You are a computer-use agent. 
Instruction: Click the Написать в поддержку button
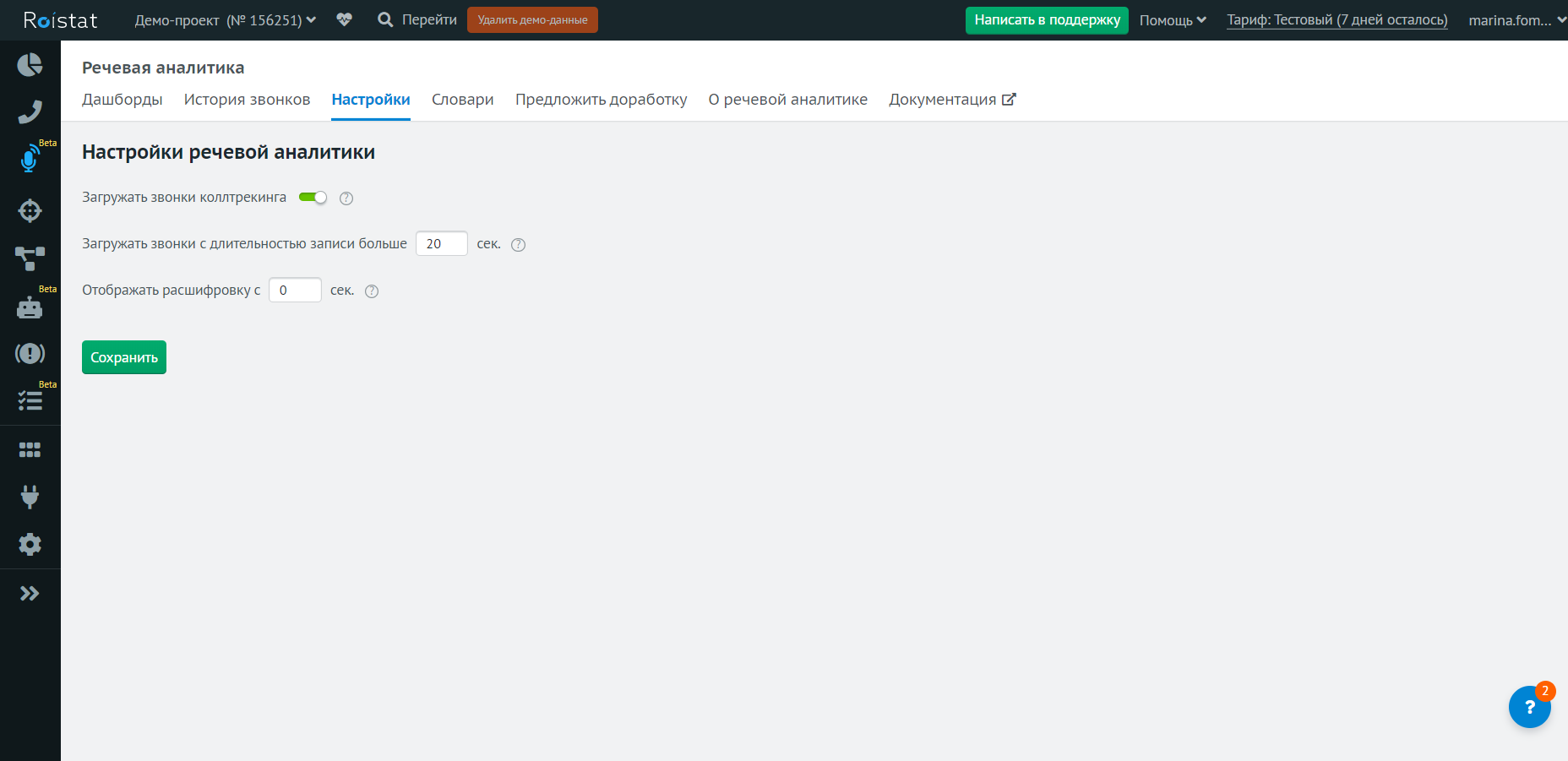pos(1047,20)
